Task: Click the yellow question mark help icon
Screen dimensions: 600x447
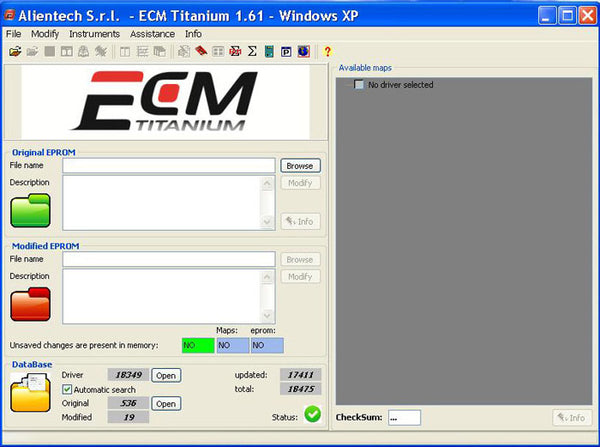Action: [327, 51]
